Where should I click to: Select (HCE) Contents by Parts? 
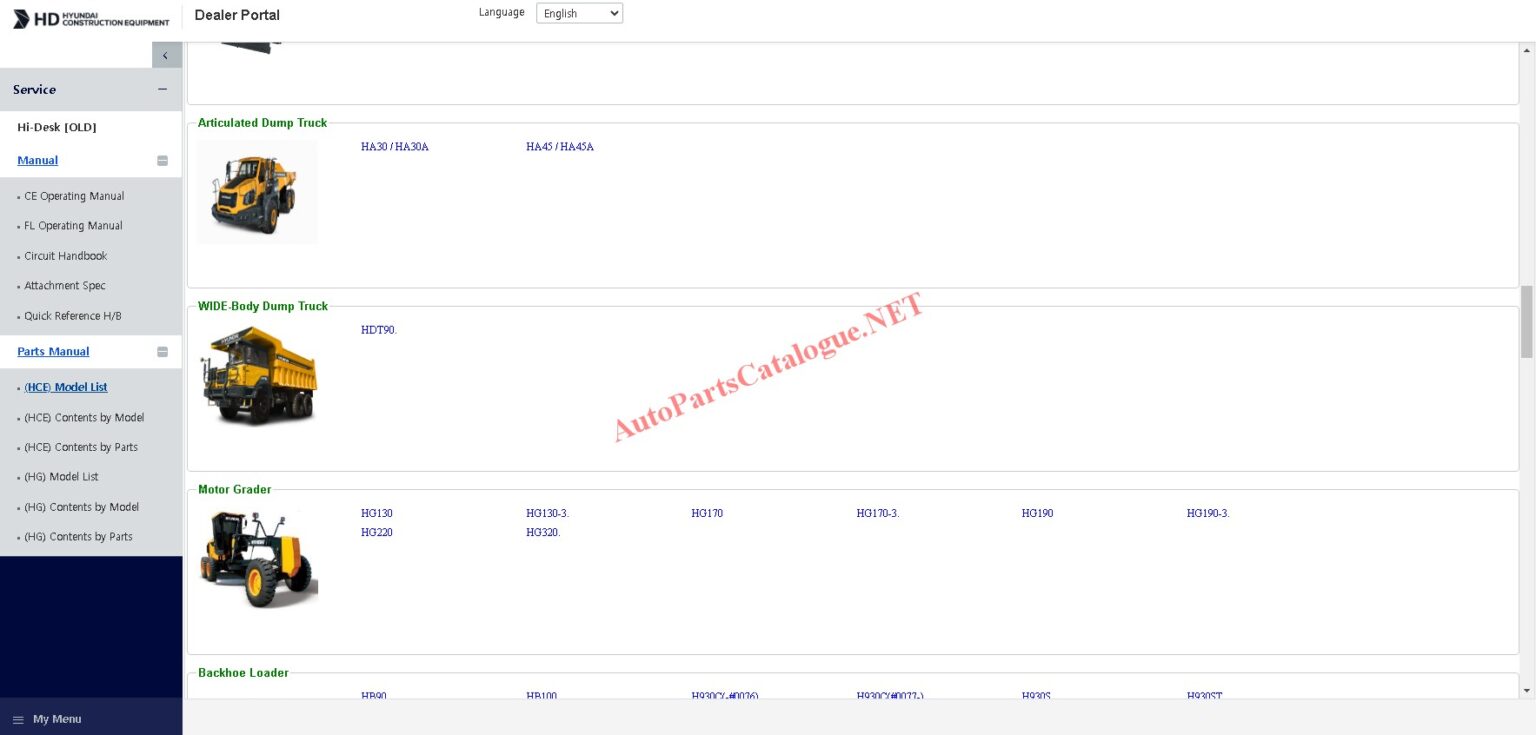point(81,447)
